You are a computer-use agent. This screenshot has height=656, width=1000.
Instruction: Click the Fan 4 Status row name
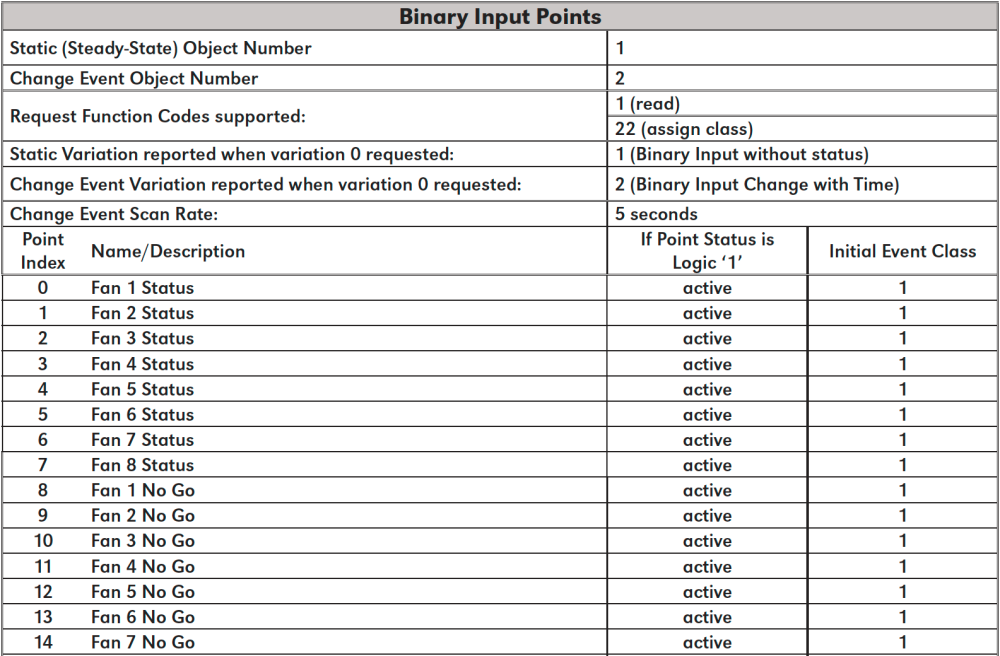point(142,364)
